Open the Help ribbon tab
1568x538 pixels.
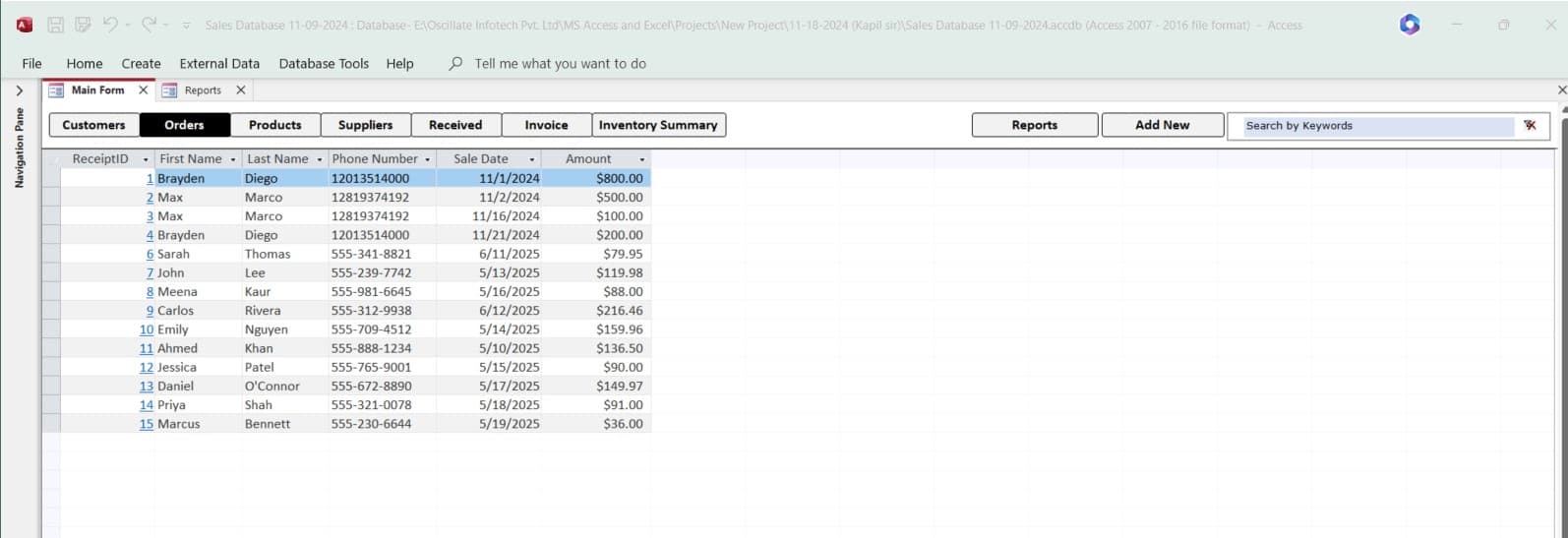[399, 63]
